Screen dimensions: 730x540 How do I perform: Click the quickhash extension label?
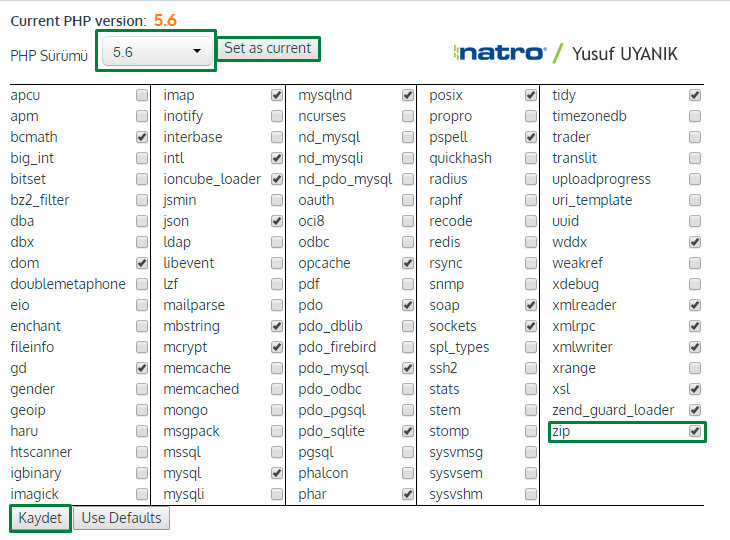click(460, 158)
